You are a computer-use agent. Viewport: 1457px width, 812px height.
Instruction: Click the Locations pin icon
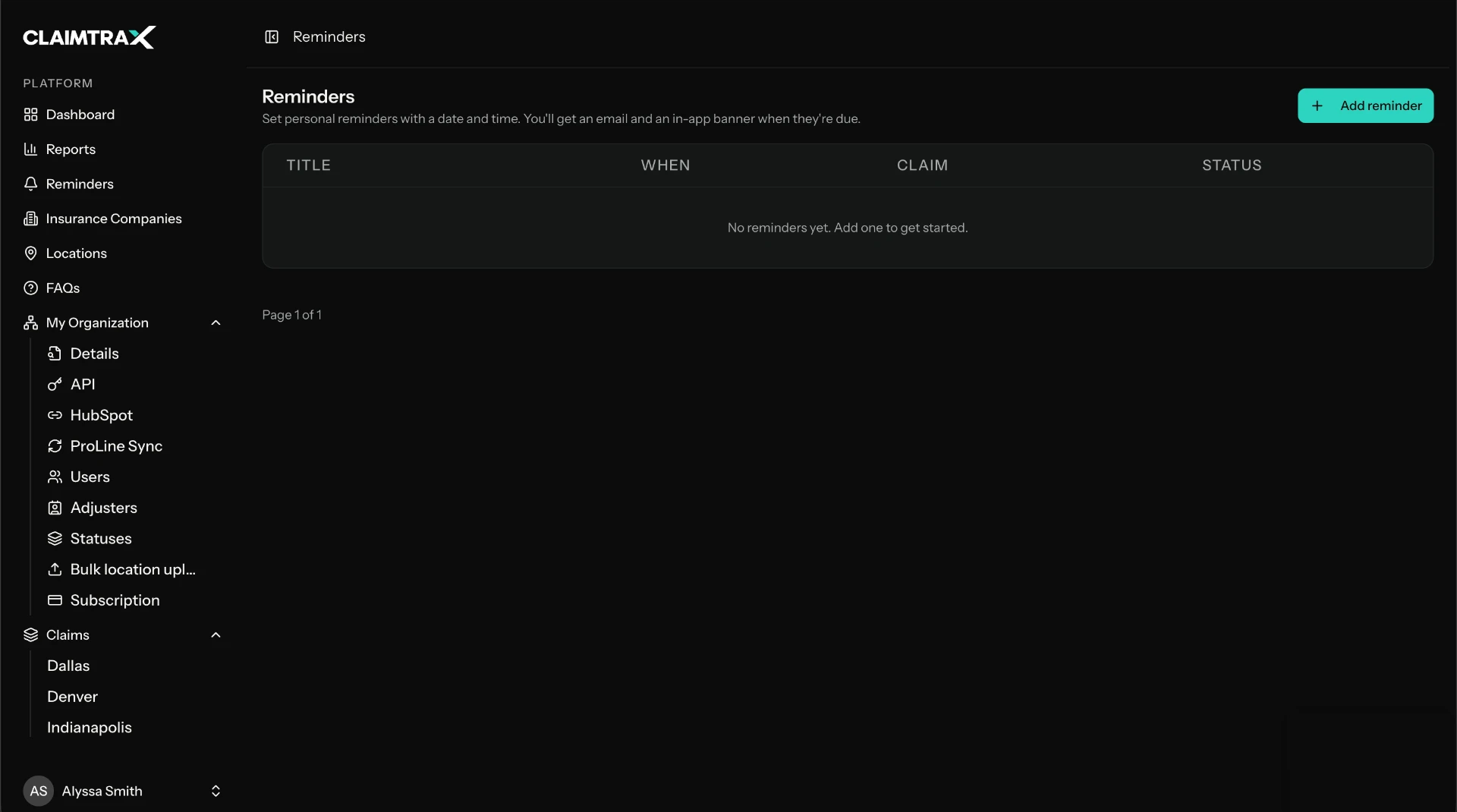coord(30,253)
